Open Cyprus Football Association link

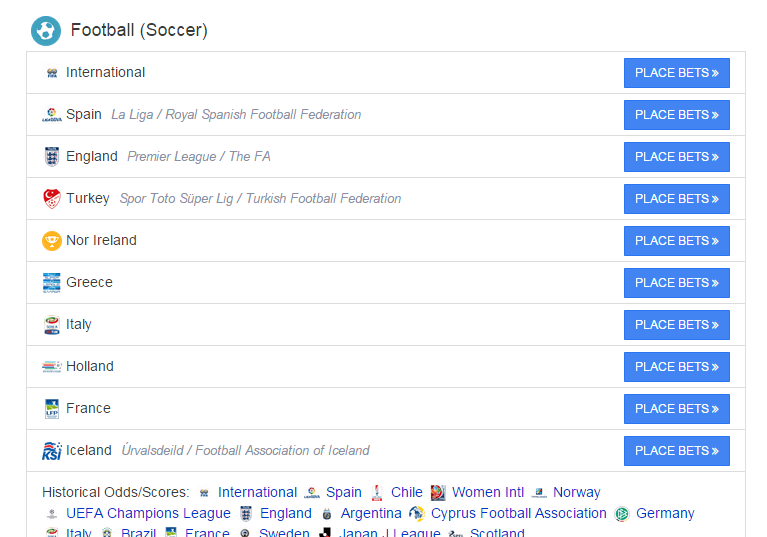(519, 513)
